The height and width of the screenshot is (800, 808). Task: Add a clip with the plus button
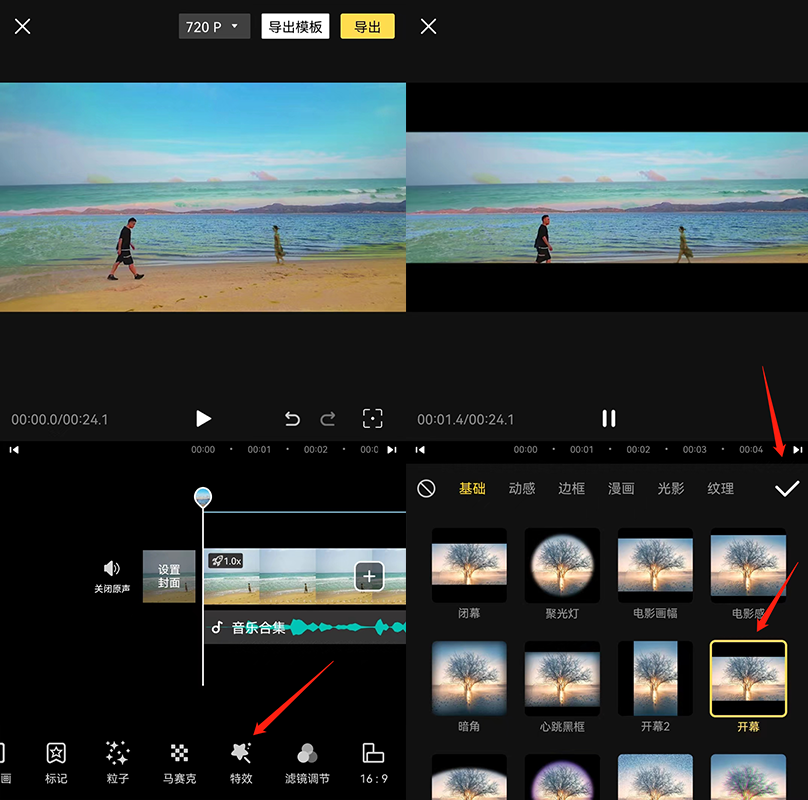coord(369,576)
